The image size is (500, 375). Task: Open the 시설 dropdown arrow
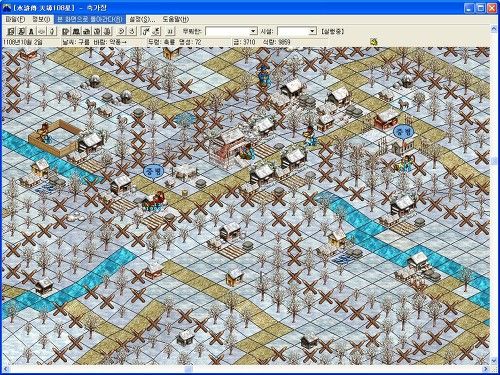pos(312,31)
